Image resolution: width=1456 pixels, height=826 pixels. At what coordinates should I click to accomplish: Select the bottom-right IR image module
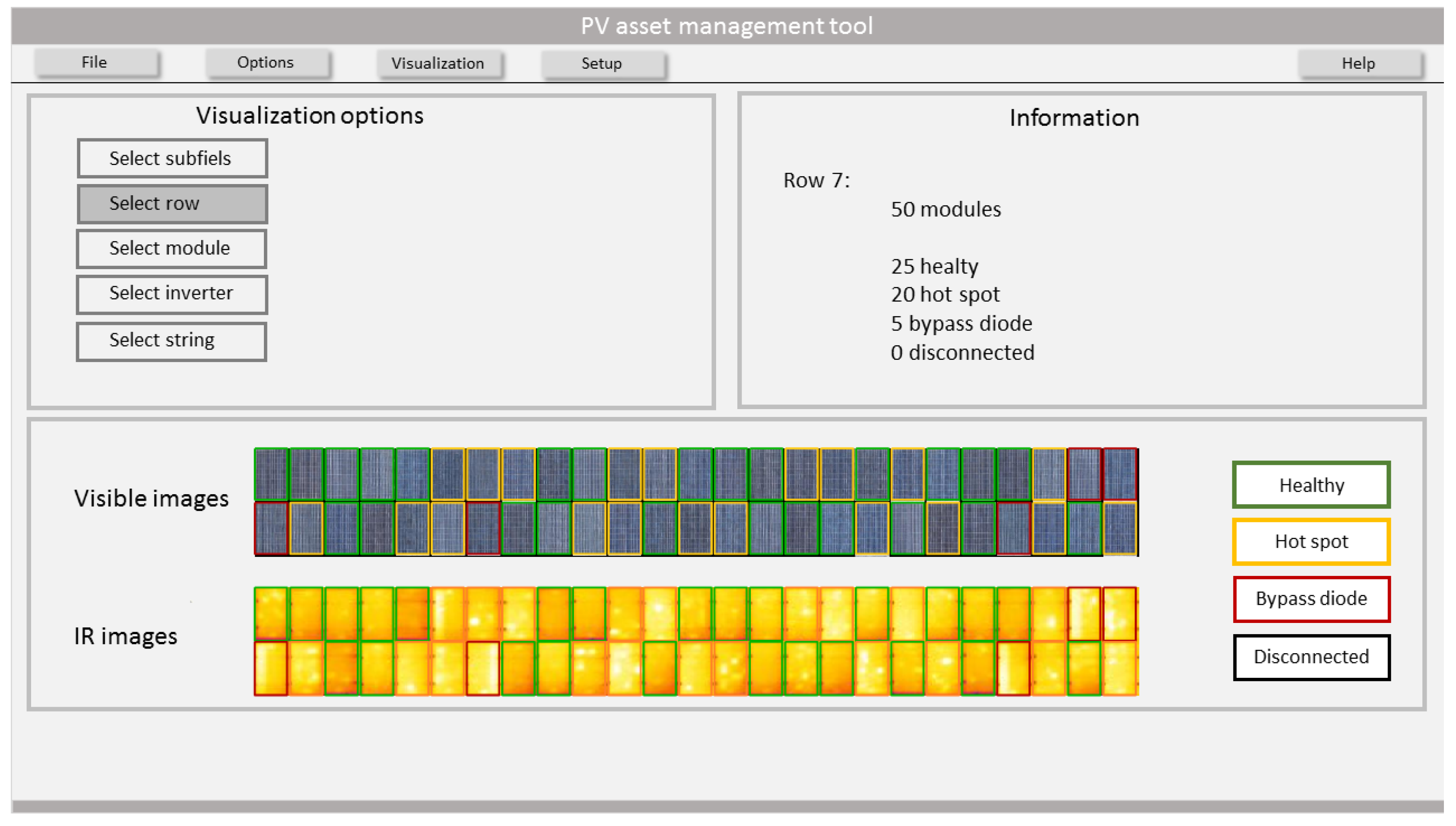[1120, 668]
